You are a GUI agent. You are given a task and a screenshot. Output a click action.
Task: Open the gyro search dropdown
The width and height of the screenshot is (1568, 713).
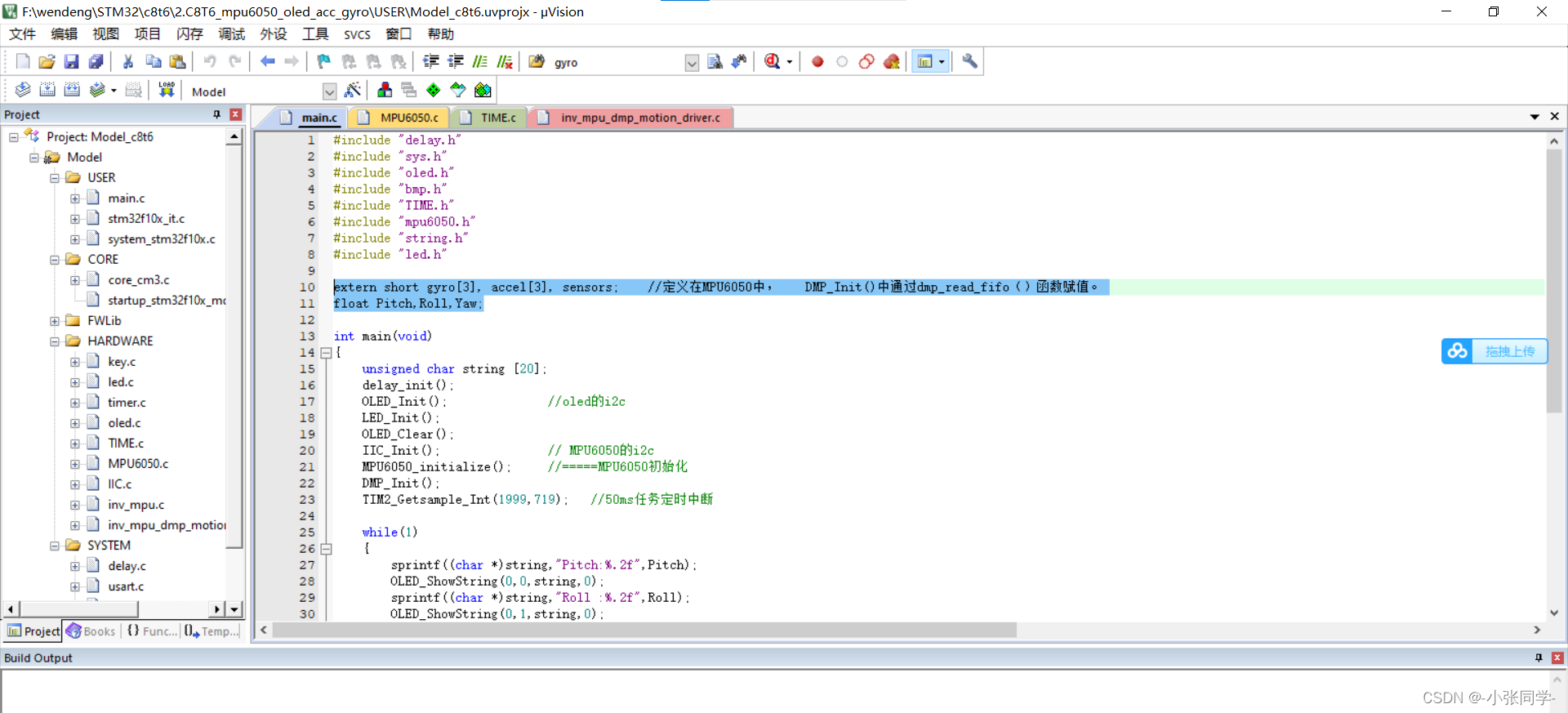692,63
